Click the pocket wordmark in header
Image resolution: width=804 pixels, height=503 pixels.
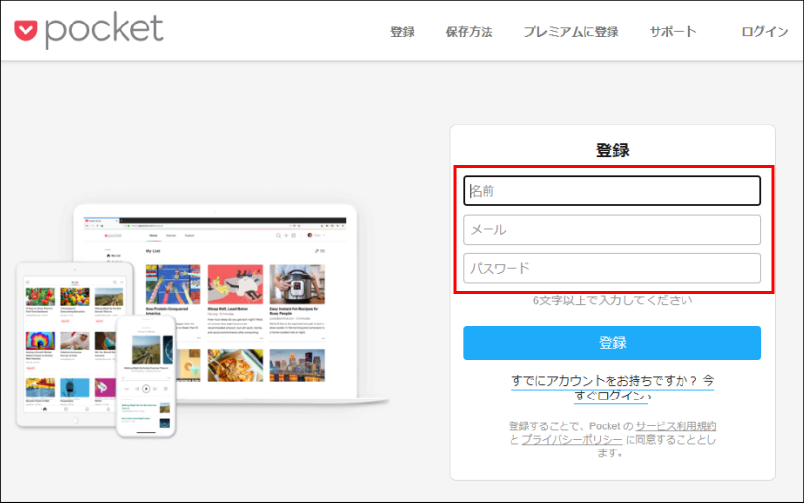[103, 31]
